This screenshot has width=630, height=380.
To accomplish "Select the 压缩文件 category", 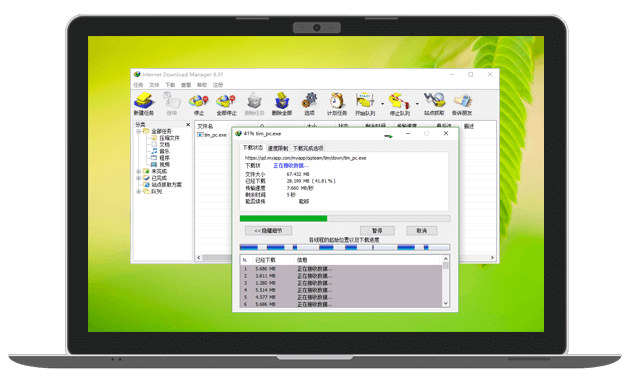I will [x=166, y=138].
